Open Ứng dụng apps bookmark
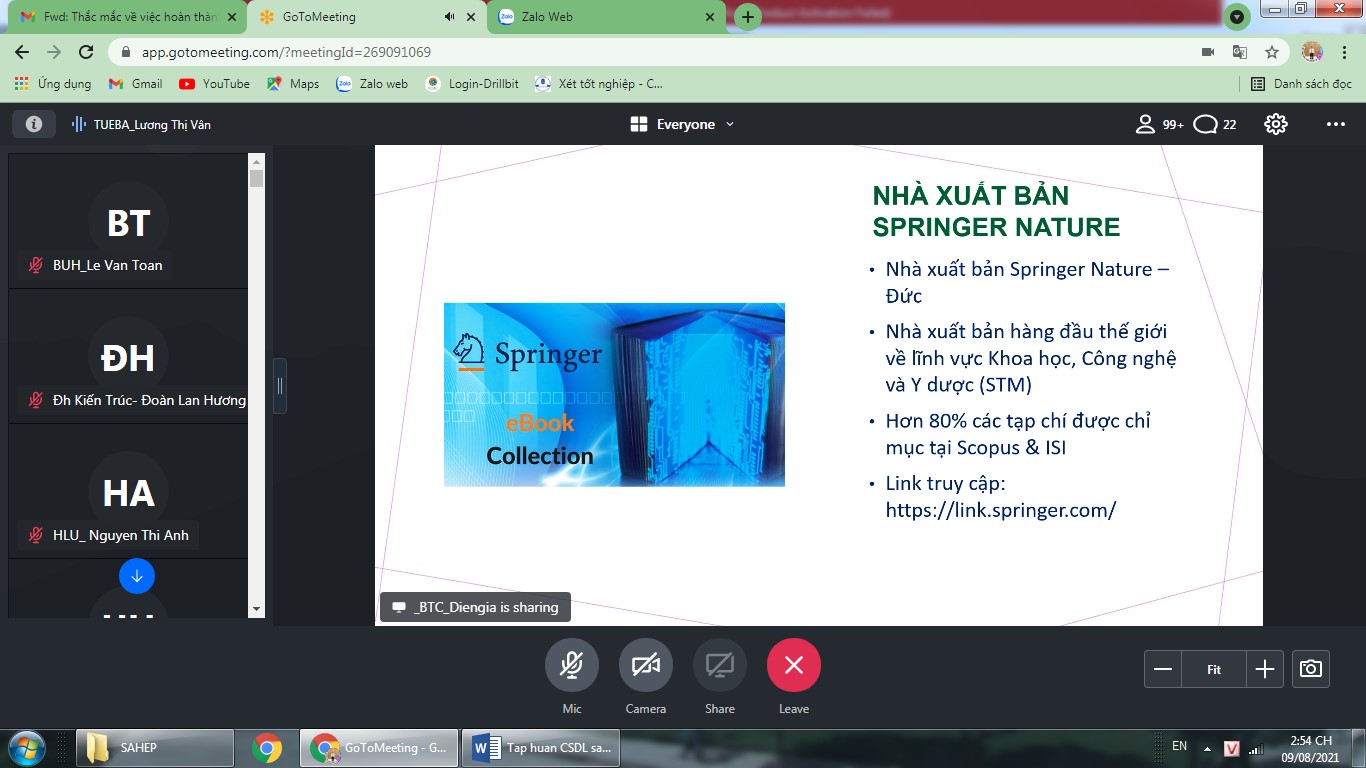The width and height of the screenshot is (1366, 768). point(53,84)
